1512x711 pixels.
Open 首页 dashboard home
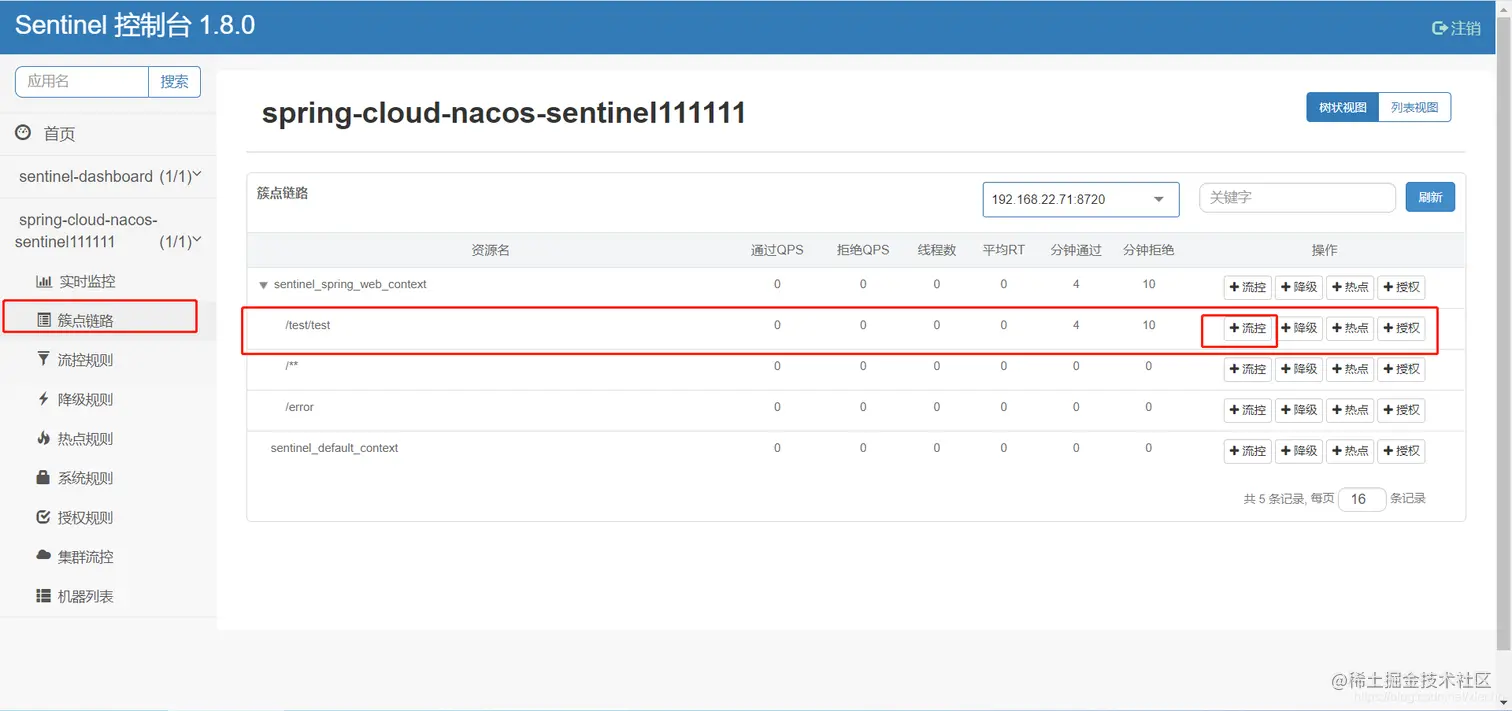tap(58, 134)
